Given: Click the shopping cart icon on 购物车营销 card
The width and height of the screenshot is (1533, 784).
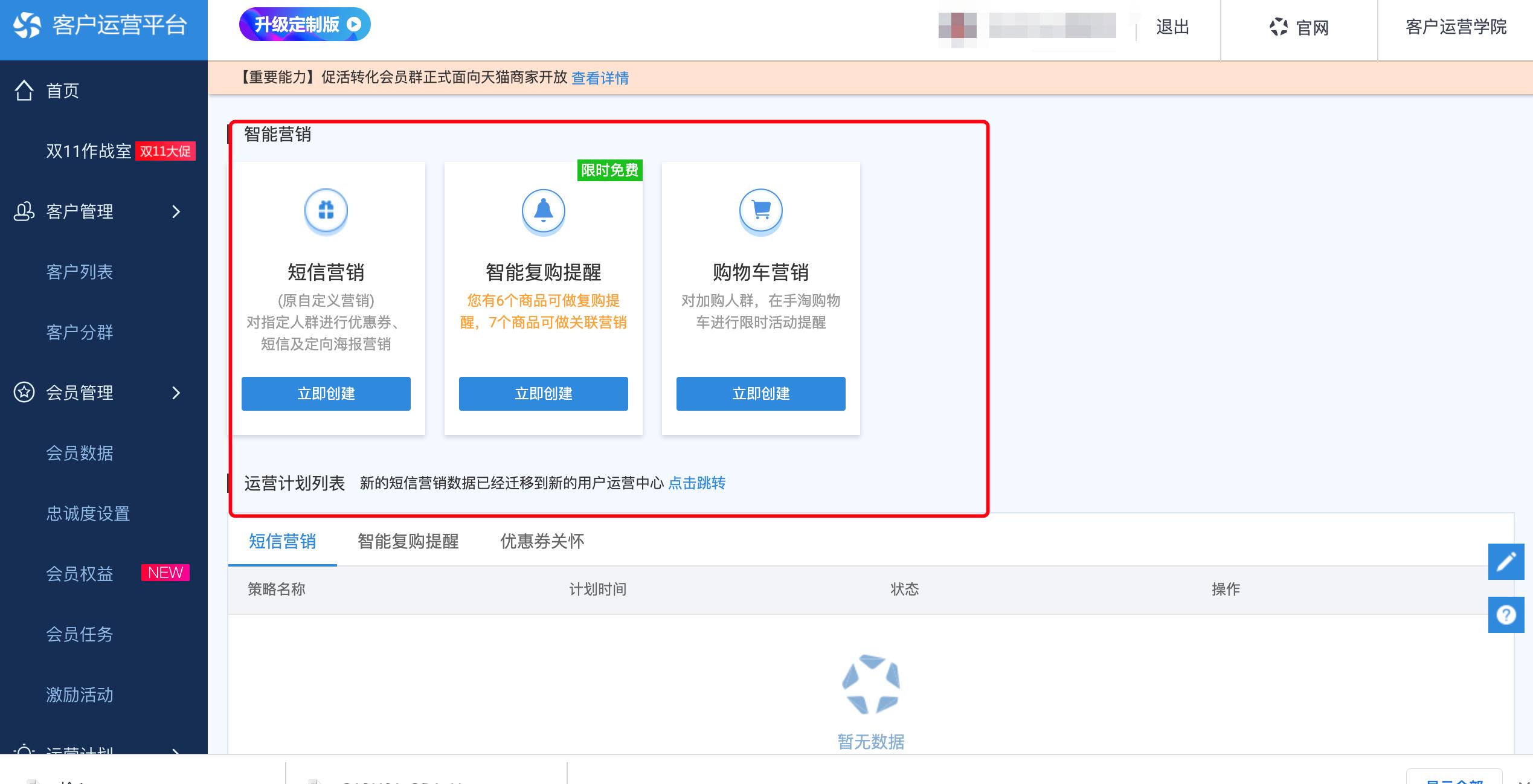Looking at the screenshot, I should (760, 211).
